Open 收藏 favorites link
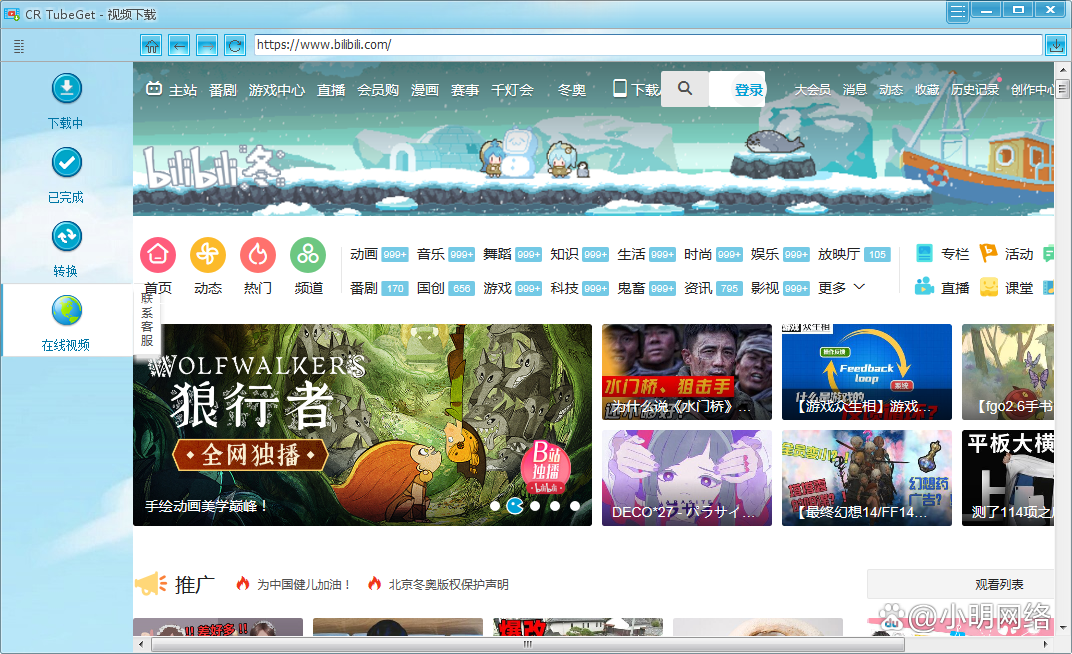 tap(927, 90)
